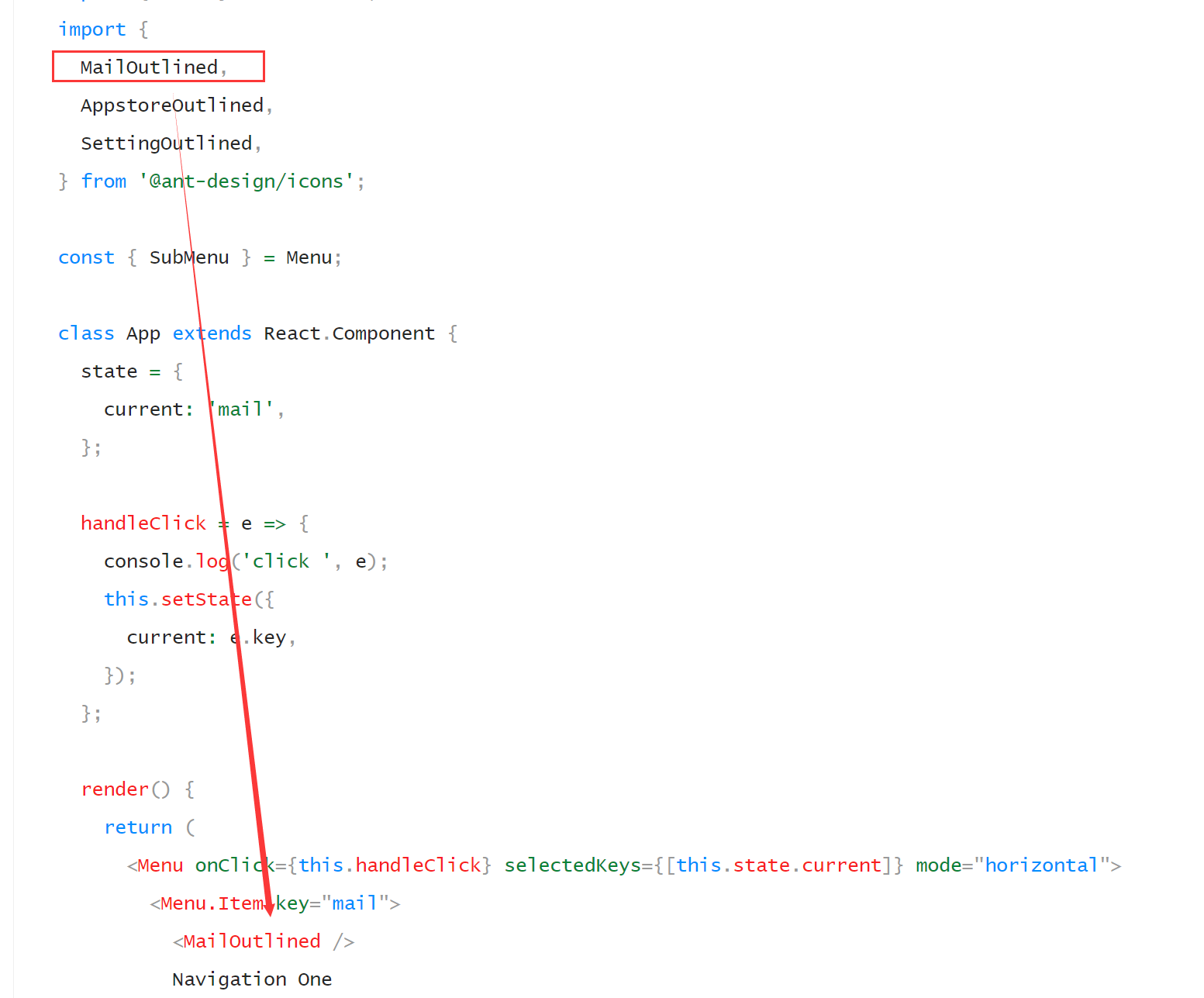This screenshot has height=998, width=1204.
Task: Click 'console.log' in the handler body
Action: [x=167, y=561]
